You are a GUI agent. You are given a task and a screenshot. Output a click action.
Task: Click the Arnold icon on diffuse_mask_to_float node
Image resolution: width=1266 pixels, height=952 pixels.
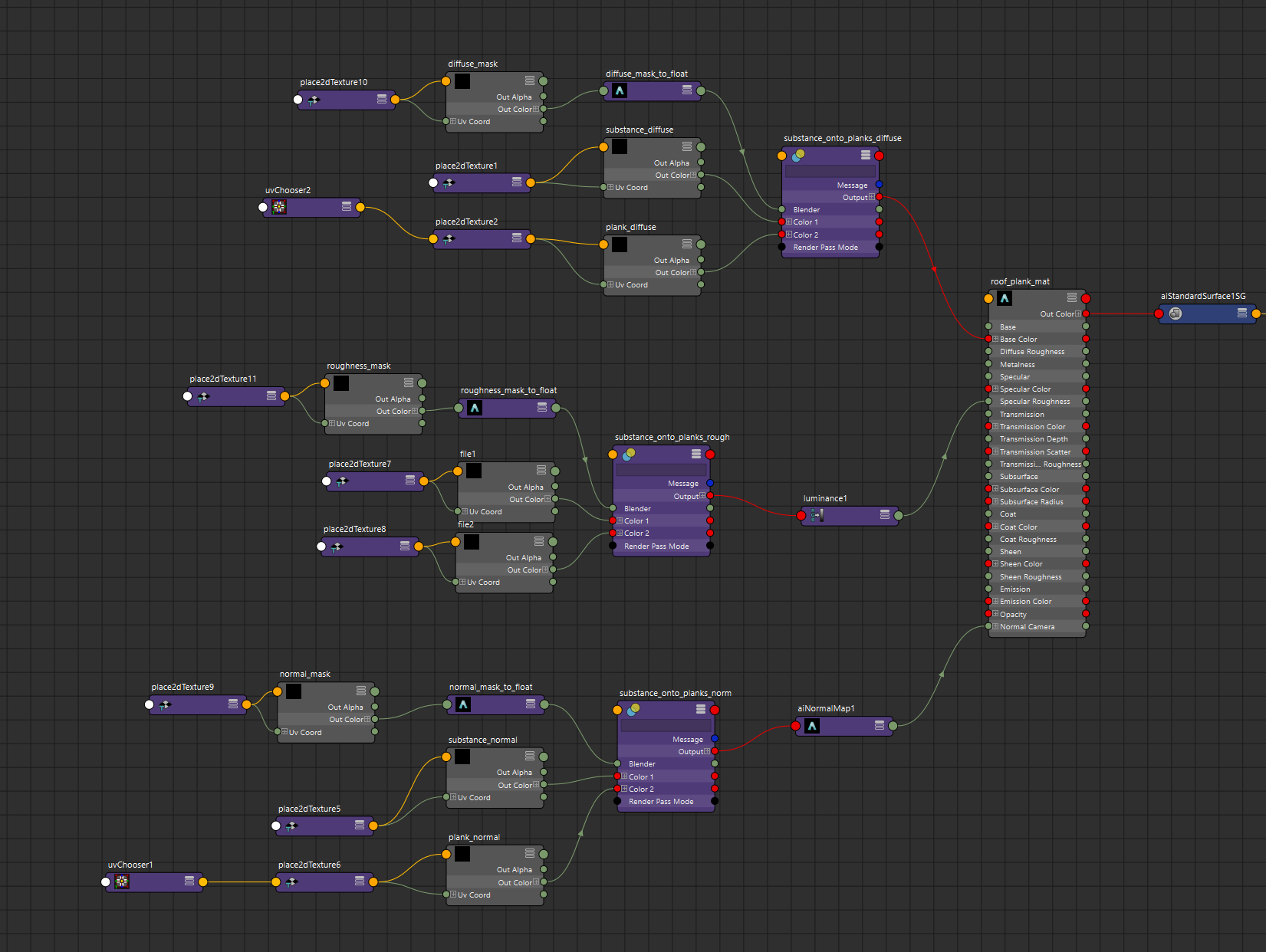pyautogui.click(x=618, y=90)
